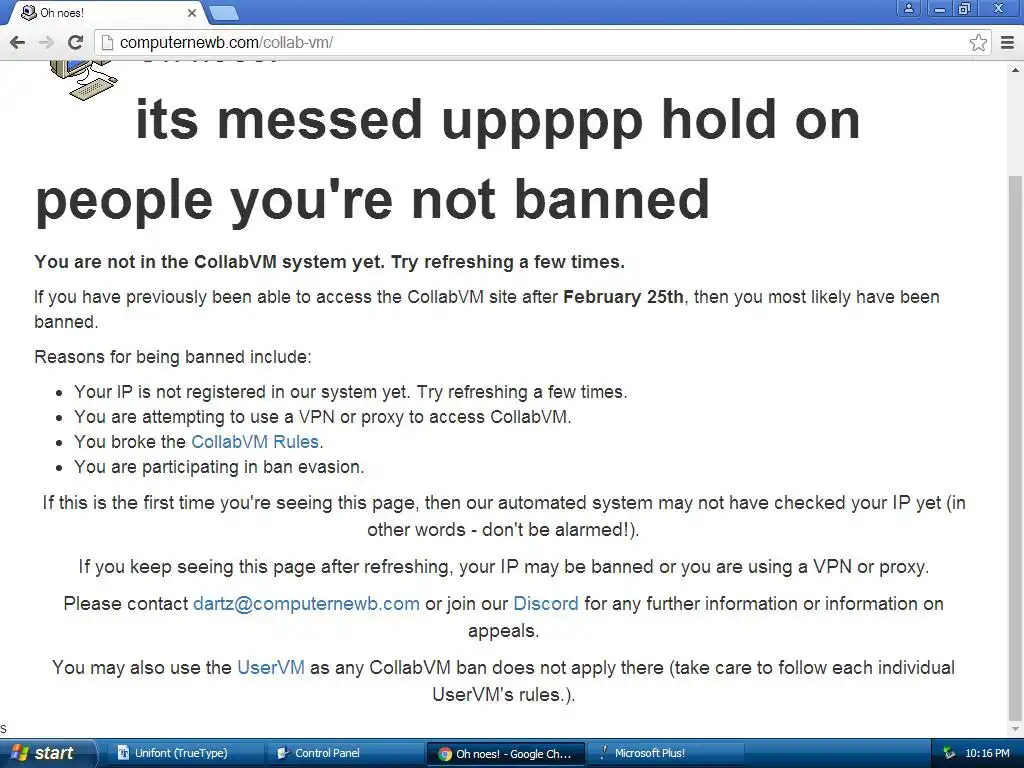Open the CollabVM Rules link
1024x768 pixels.
click(x=255, y=442)
